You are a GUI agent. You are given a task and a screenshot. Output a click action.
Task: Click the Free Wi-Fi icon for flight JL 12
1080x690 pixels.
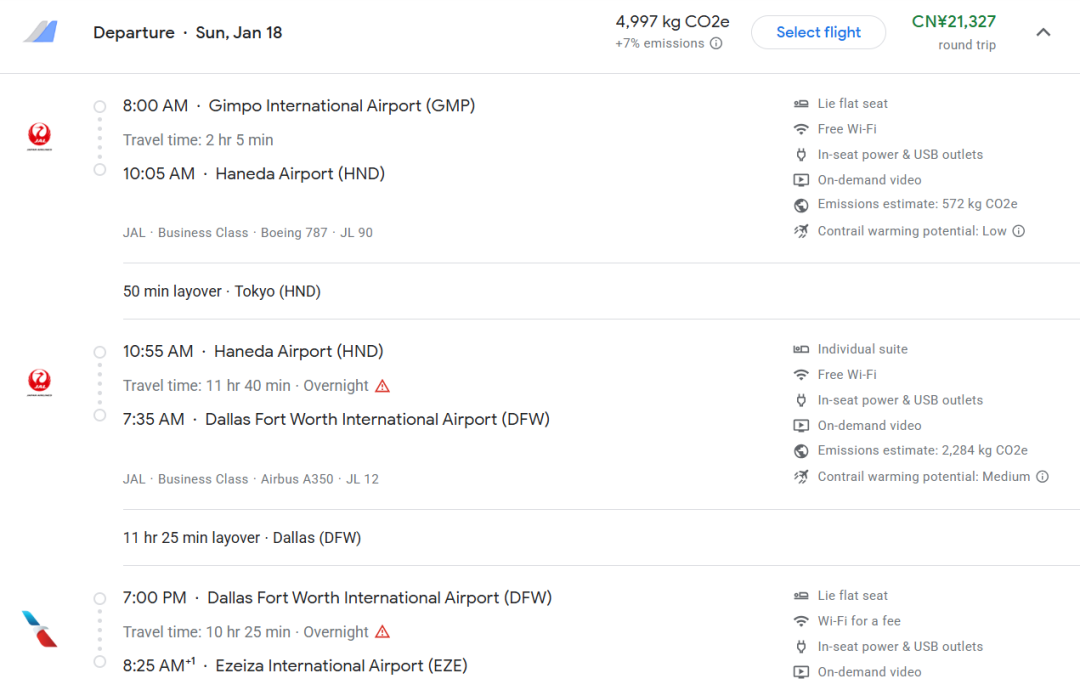[801, 375]
